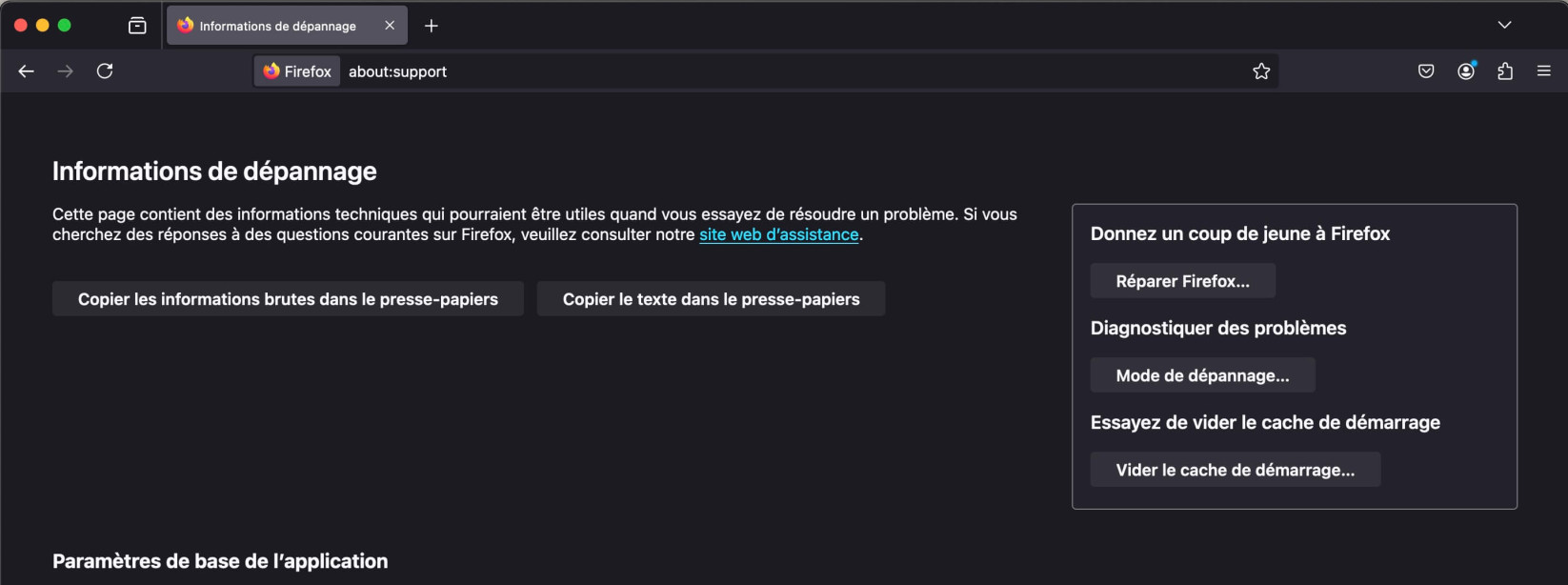This screenshot has height=585, width=1568.
Task: Open the site web d'assistance link
Action: (x=779, y=234)
